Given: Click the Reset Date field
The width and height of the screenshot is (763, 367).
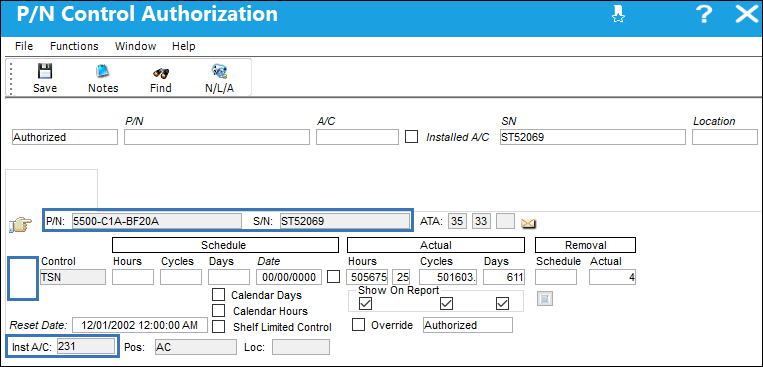Looking at the screenshot, I should pyautogui.click(x=140, y=325).
